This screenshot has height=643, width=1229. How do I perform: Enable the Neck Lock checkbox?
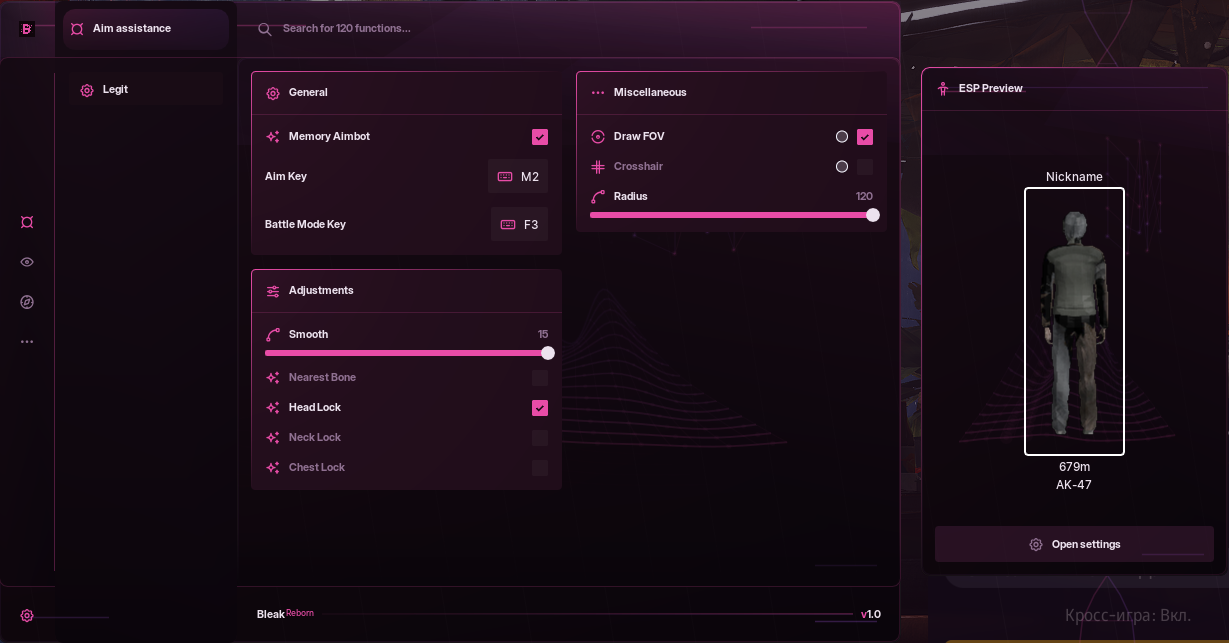(540, 438)
